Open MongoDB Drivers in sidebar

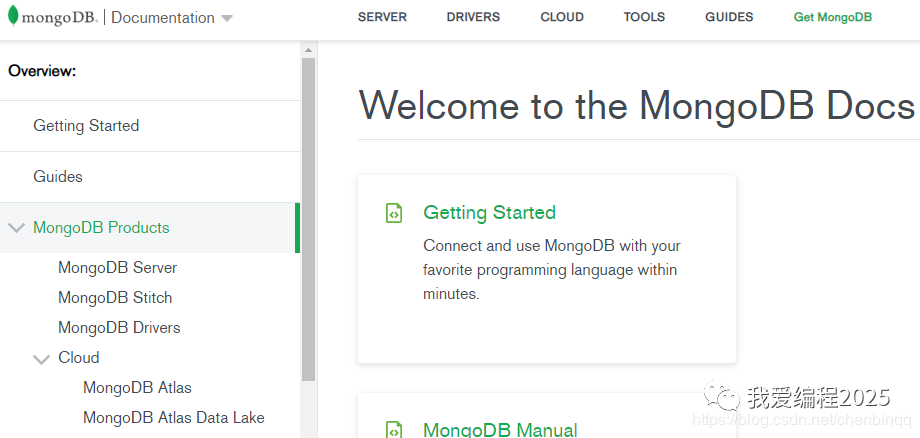point(119,328)
